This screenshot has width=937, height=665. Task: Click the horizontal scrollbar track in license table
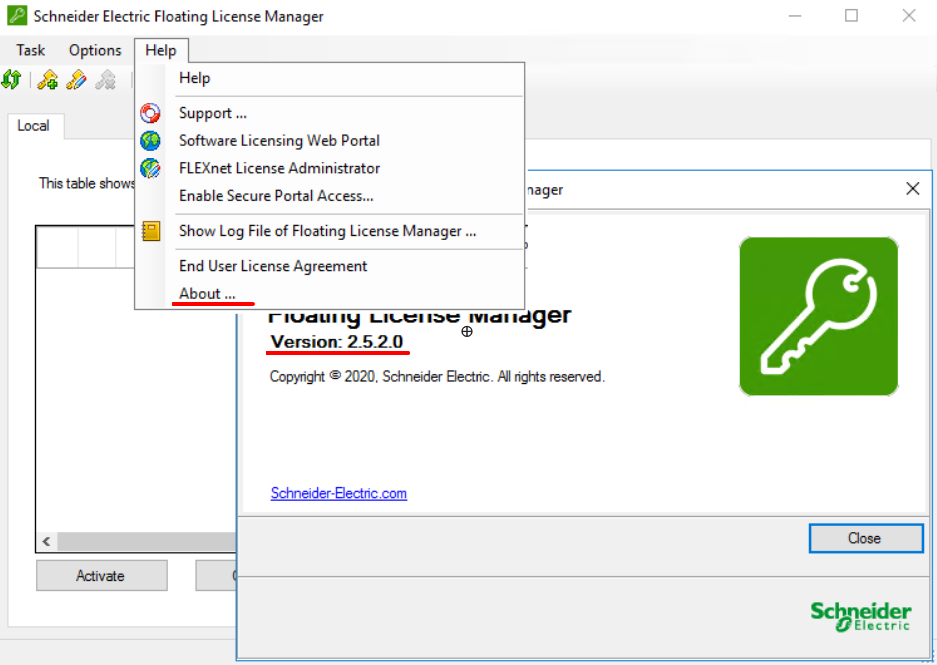coord(147,541)
